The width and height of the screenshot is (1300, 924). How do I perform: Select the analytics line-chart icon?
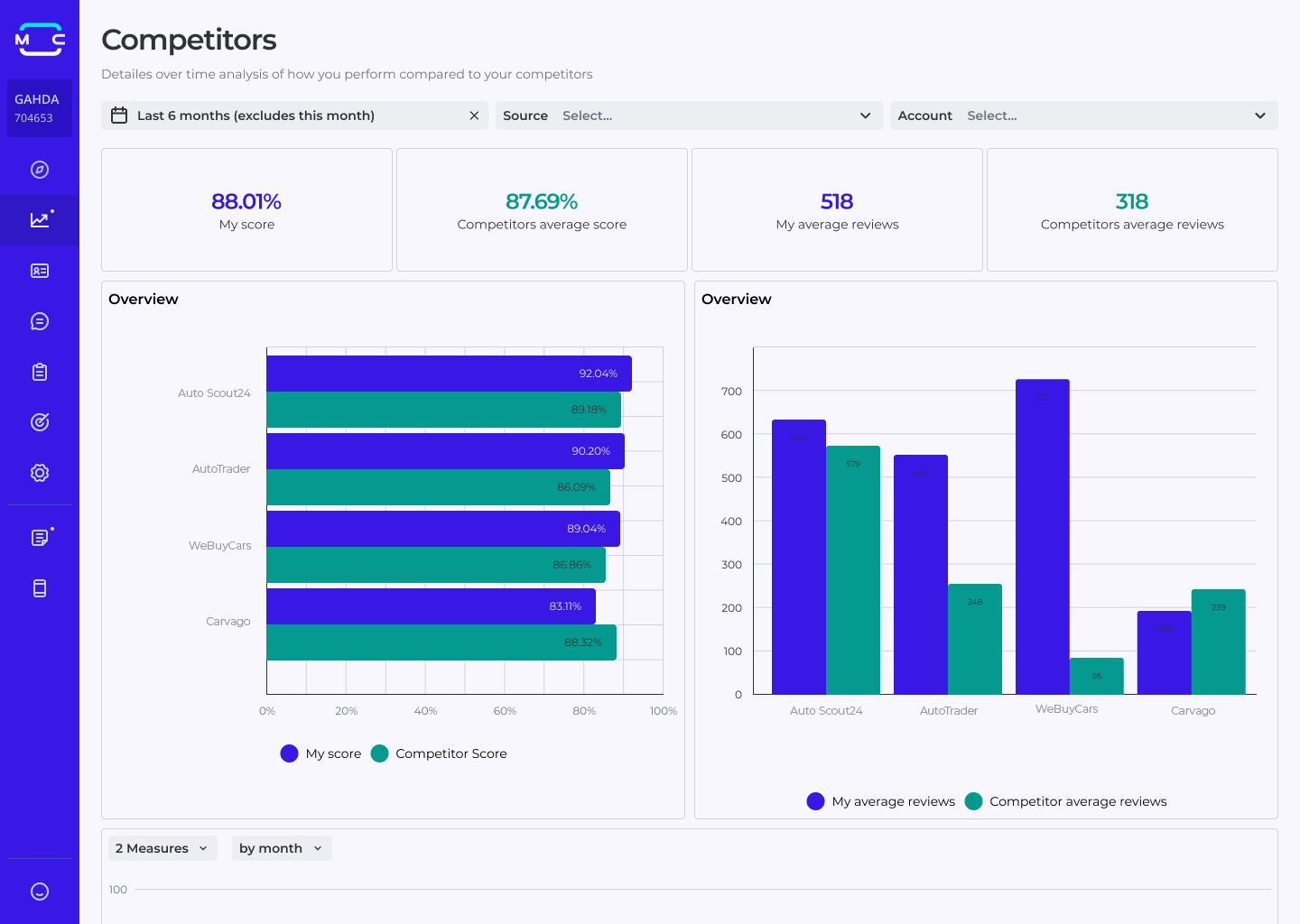tap(39, 219)
